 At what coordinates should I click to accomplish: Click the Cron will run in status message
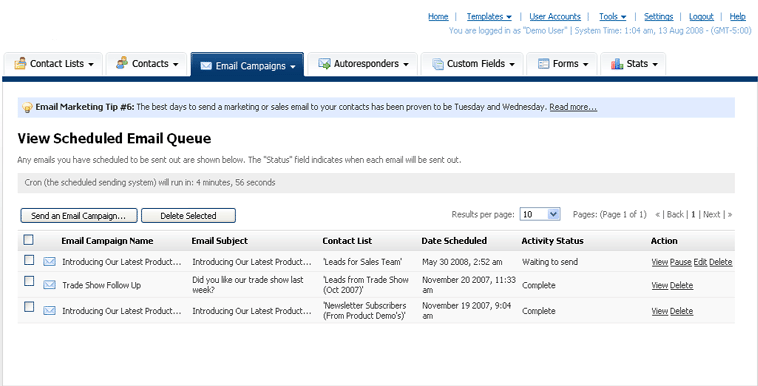coord(150,183)
